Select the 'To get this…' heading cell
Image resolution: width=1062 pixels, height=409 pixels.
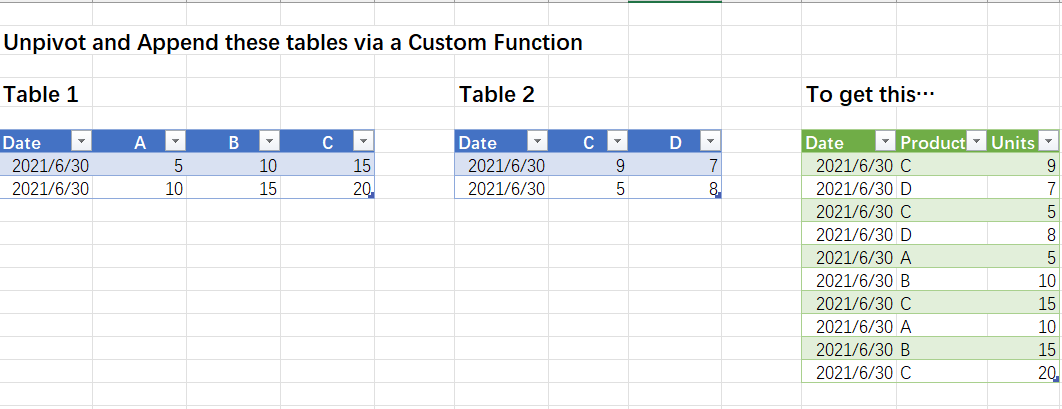tap(870, 94)
